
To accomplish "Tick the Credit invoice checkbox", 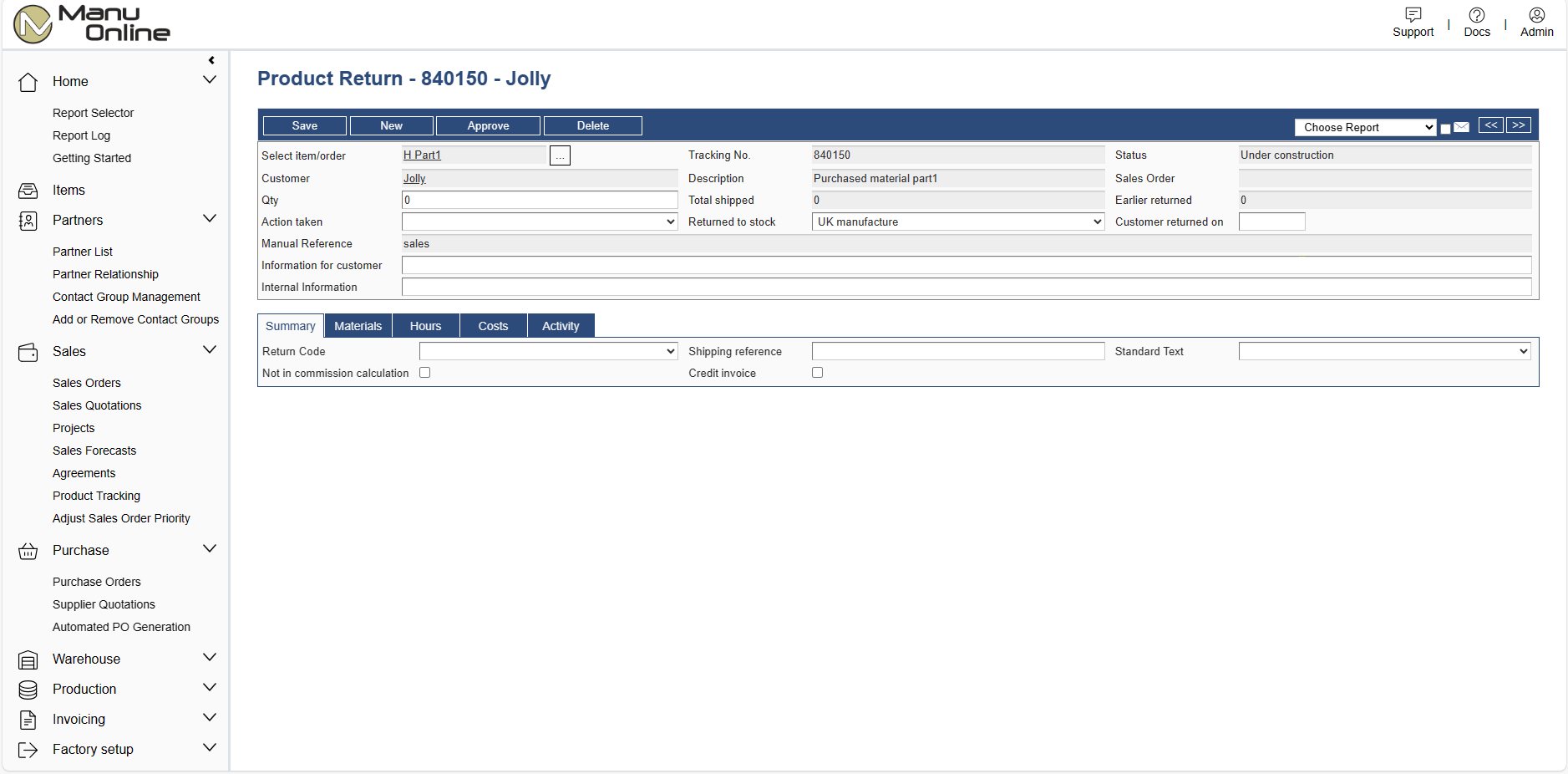I will point(817,373).
